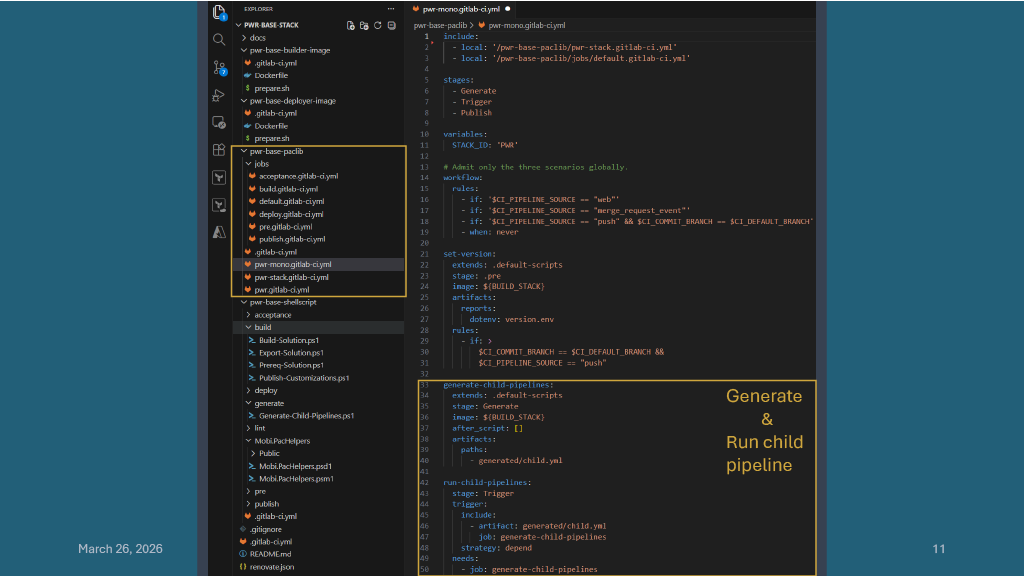The width and height of the screenshot is (1024, 576).
Task: Expand the docs folder
Action: click(x=257, y=37)
